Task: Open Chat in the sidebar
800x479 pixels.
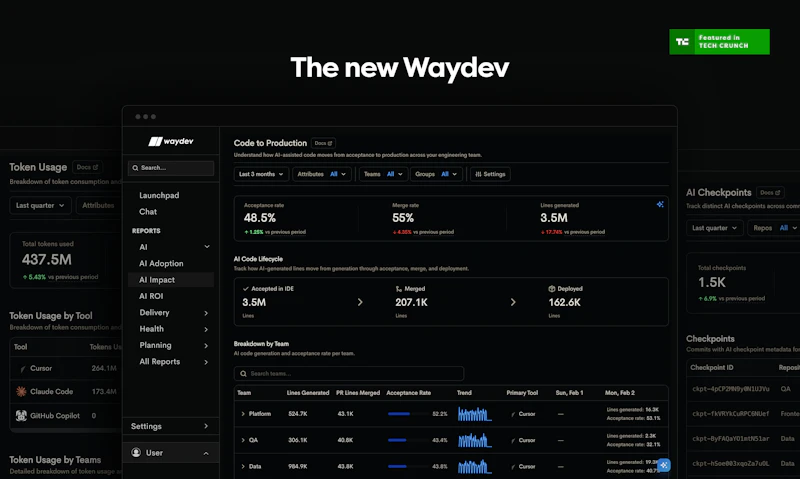Action: [148, 212]
